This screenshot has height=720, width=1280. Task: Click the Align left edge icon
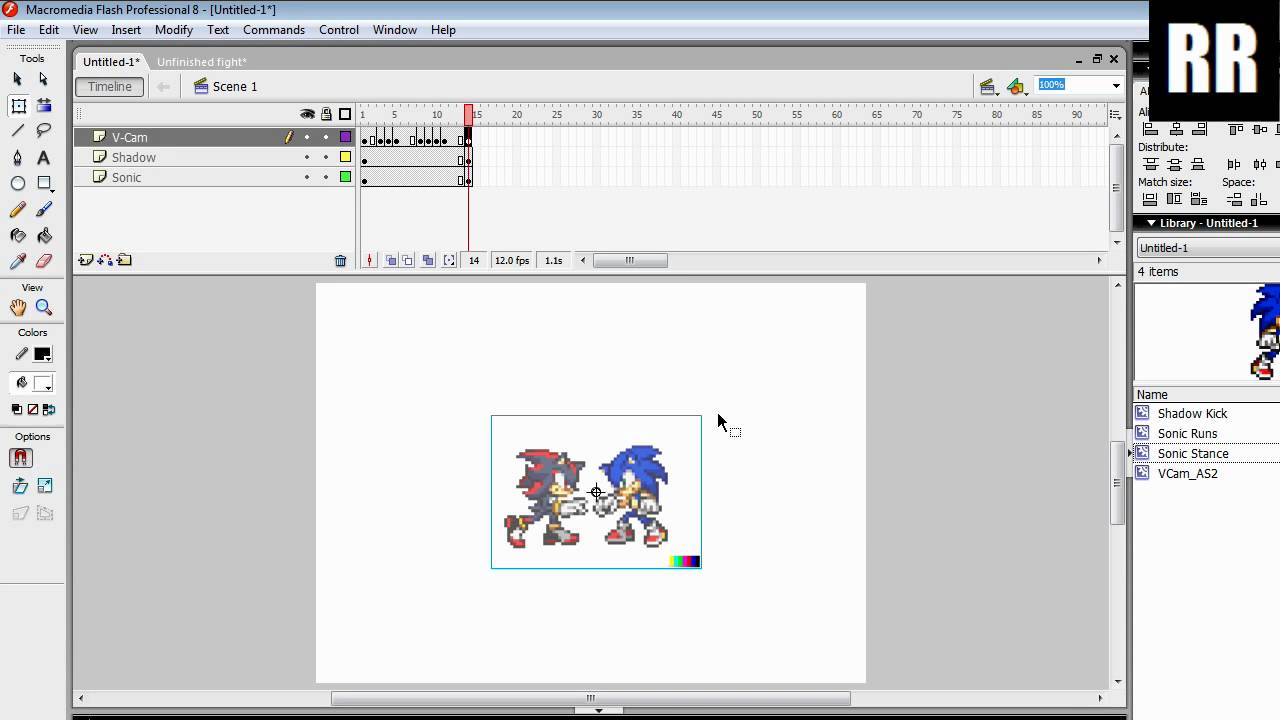click(x=1150, y=129)
